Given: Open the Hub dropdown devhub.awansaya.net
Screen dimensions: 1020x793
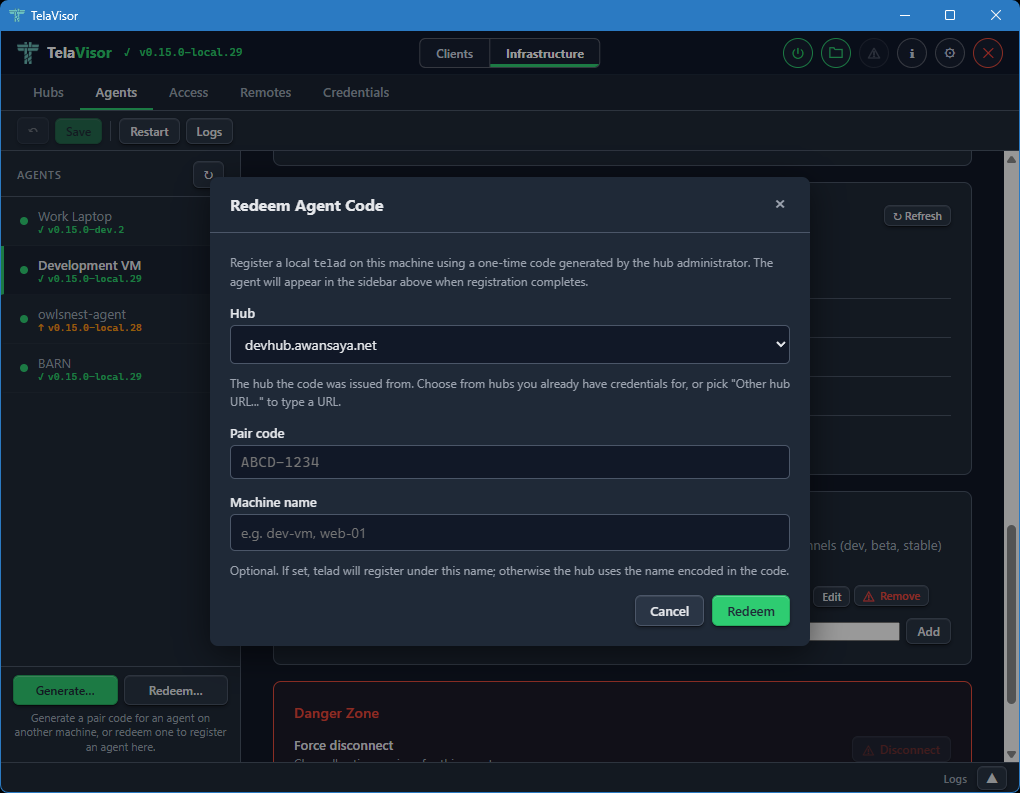Looking at the screenshot, I should pos(509,345).
